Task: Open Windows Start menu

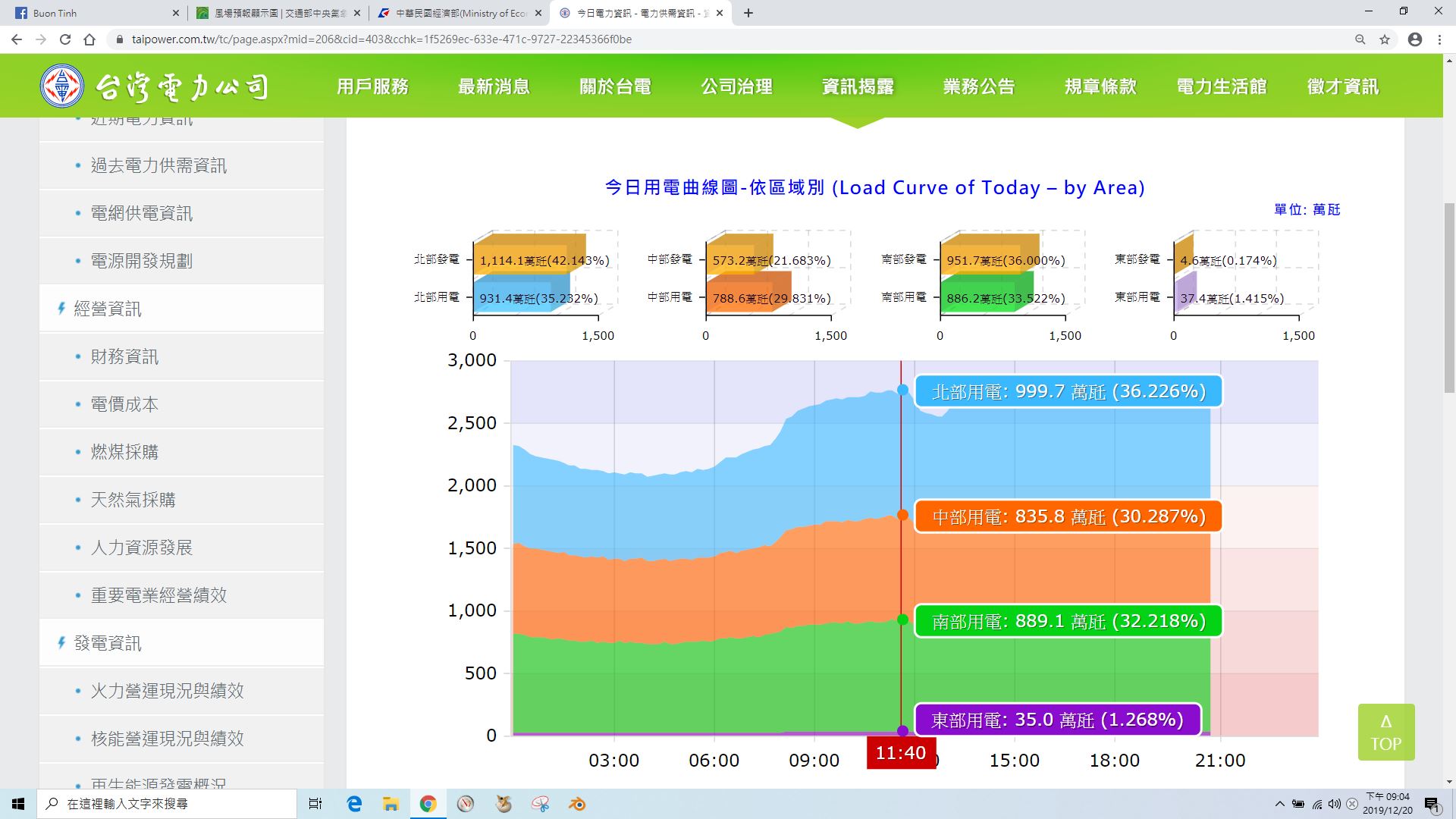Action: 18,804
